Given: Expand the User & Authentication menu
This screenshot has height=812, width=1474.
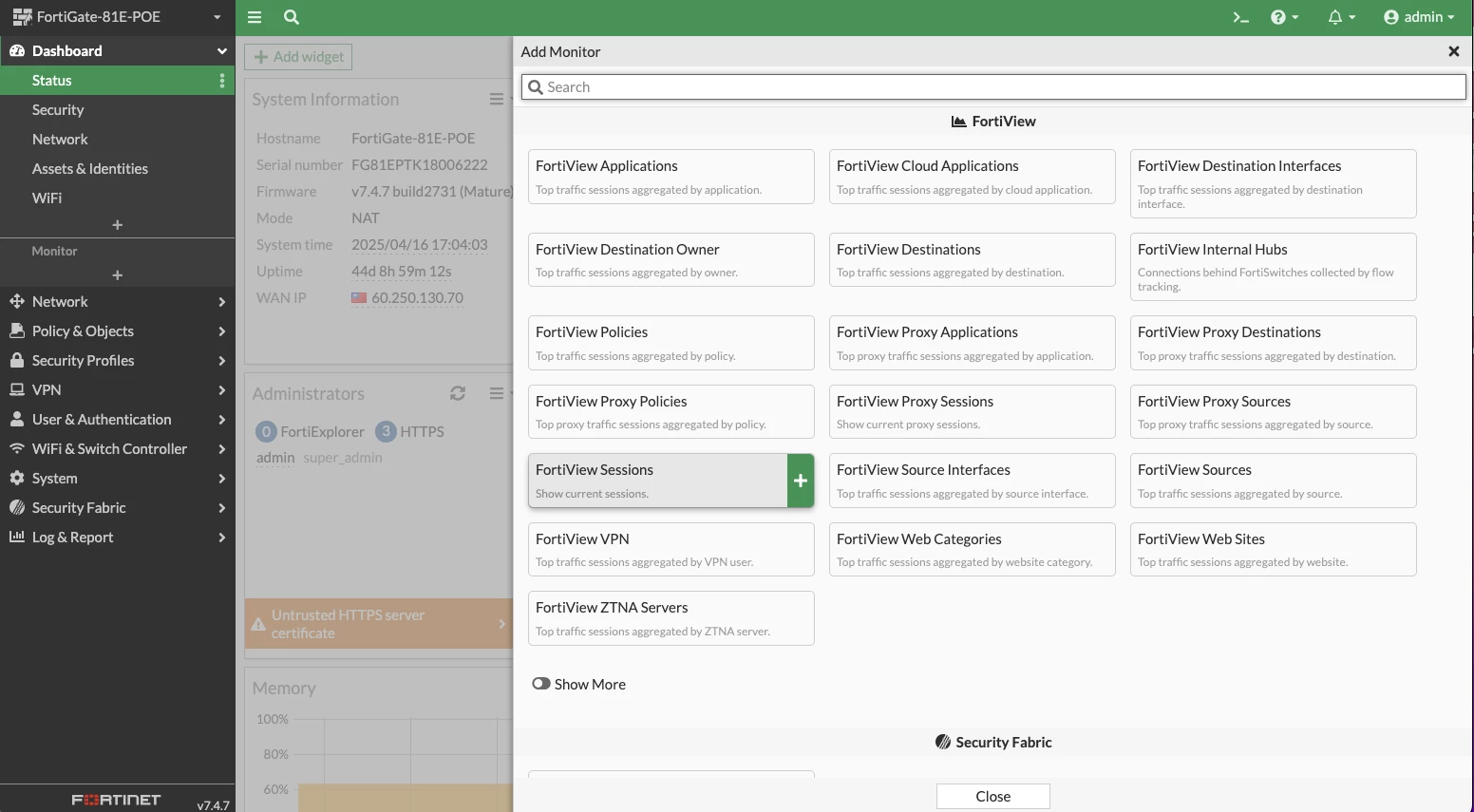Looking at the screenshot, I should pyautogui.click(x=118, y=420).
